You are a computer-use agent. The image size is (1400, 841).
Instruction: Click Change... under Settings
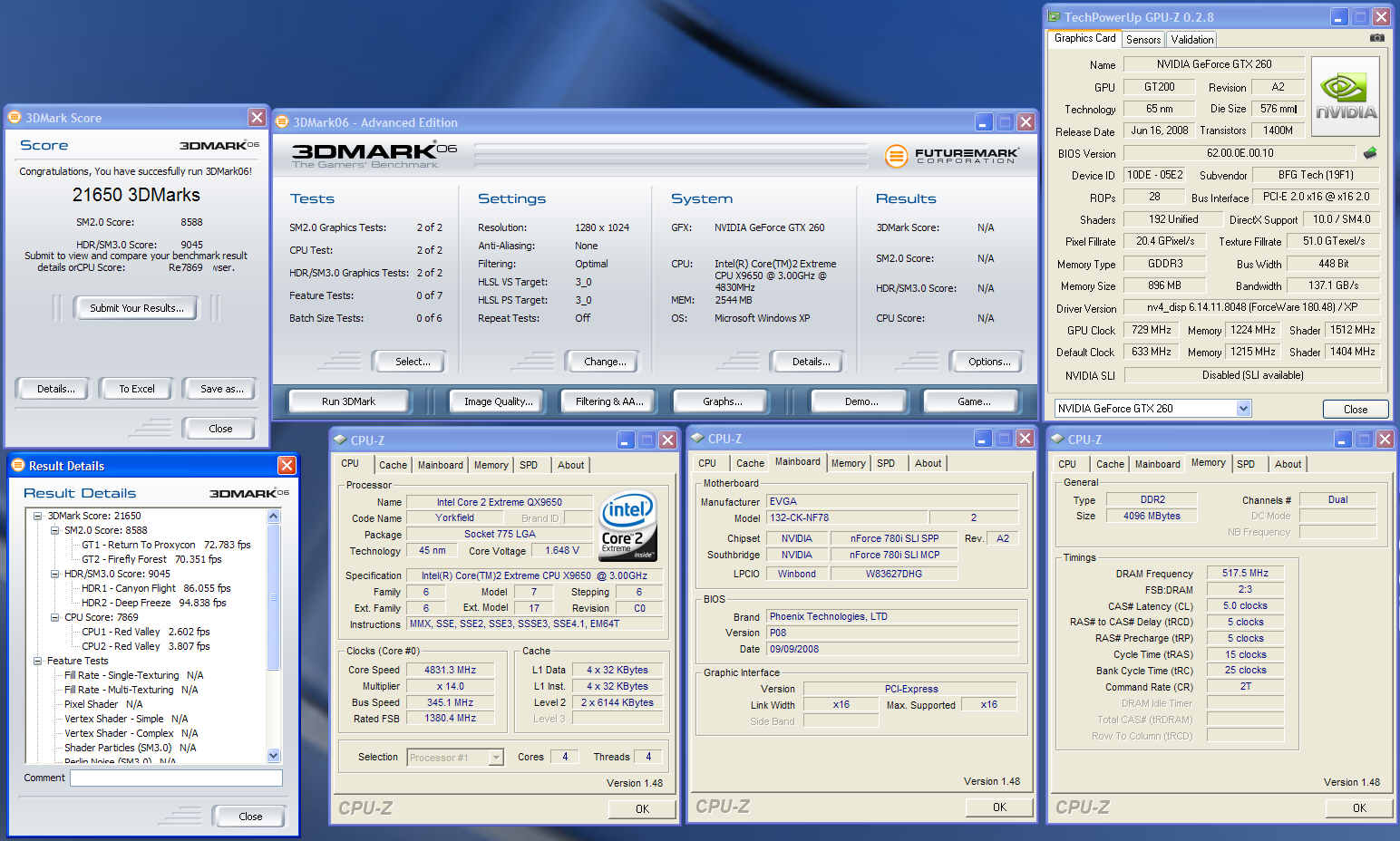click(605, 362)
